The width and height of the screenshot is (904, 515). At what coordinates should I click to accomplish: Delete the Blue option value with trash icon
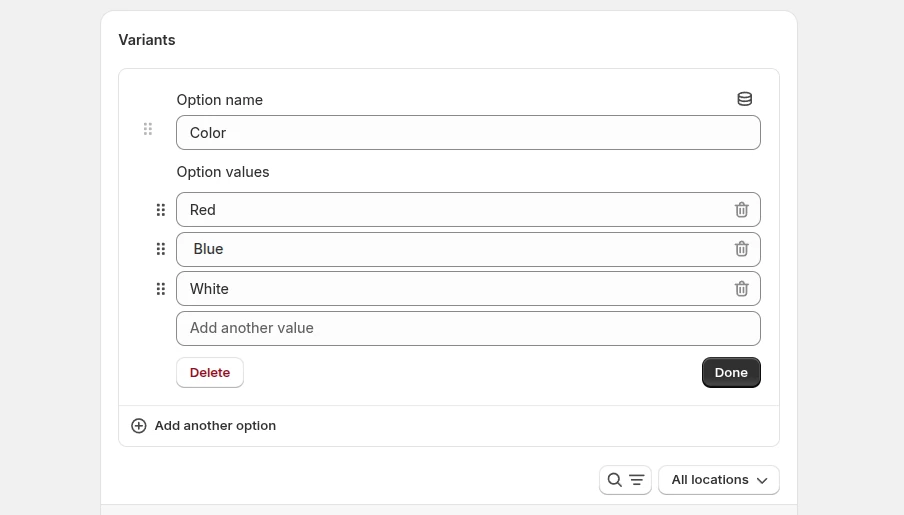tap(741, 249)
